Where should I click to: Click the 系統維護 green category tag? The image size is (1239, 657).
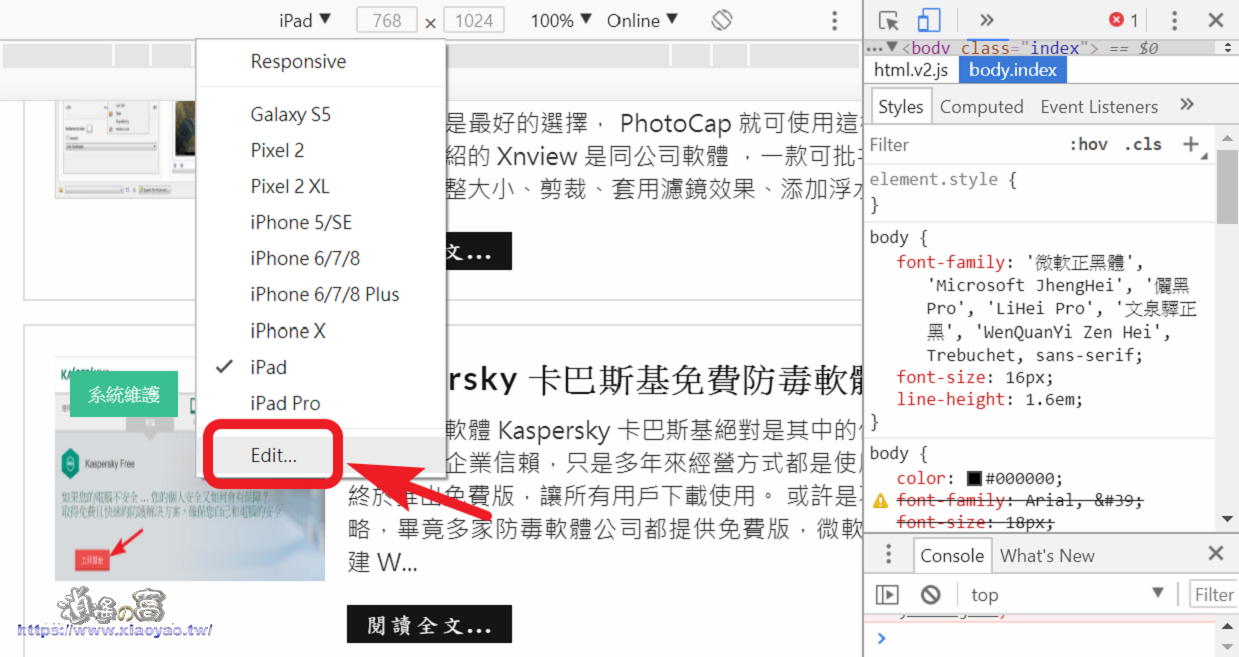(x=124, y=395)
